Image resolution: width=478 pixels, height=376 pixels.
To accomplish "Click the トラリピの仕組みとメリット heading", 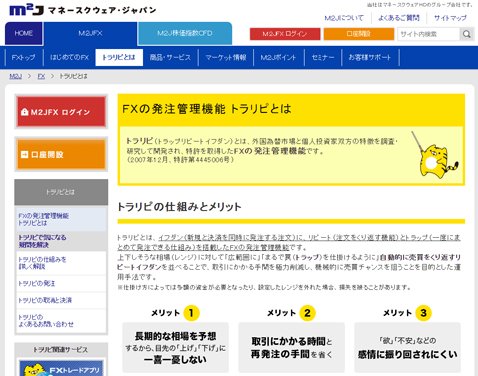I will (x=179, y=207).
